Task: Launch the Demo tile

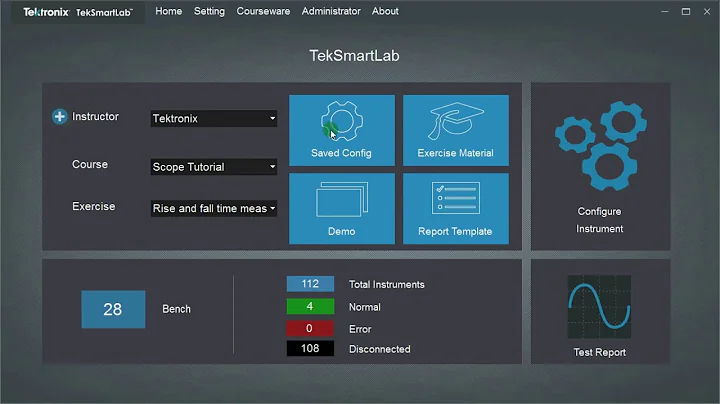Action: pos(342,208)
